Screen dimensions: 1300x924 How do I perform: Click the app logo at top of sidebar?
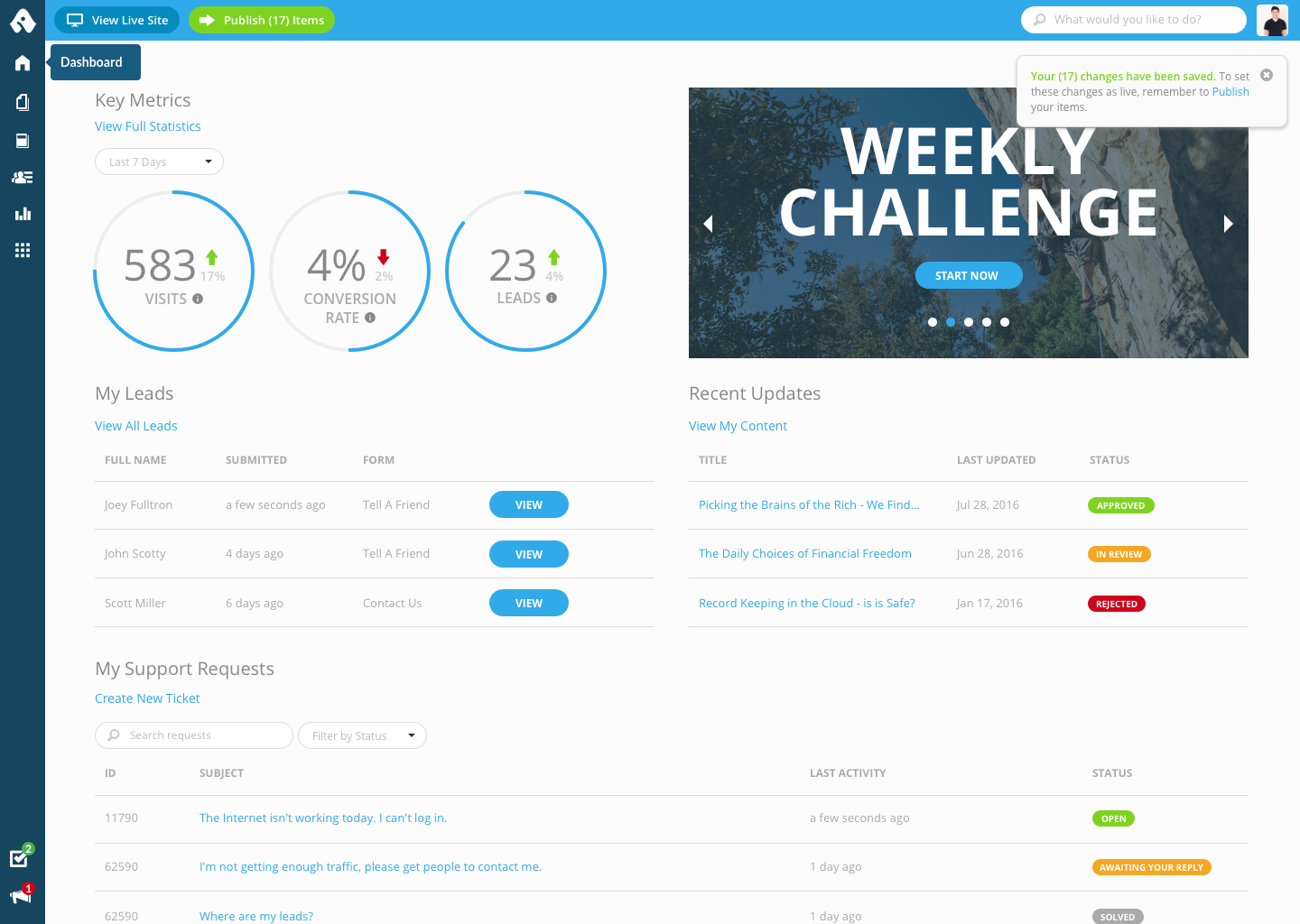tap(23, 20)
